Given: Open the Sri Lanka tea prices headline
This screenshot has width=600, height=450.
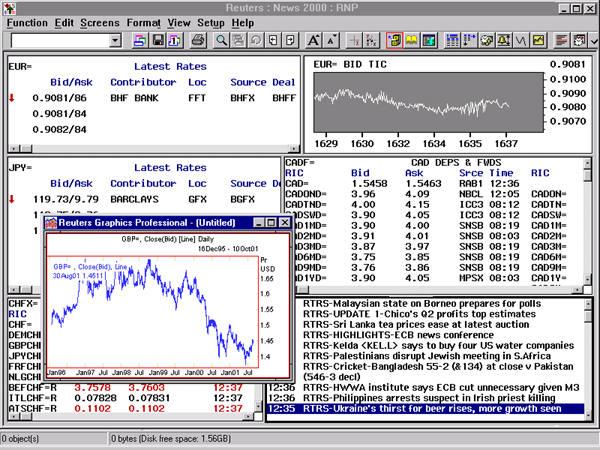Looking at the screenshot, I should pyautogui.click(x=416, y=324).
